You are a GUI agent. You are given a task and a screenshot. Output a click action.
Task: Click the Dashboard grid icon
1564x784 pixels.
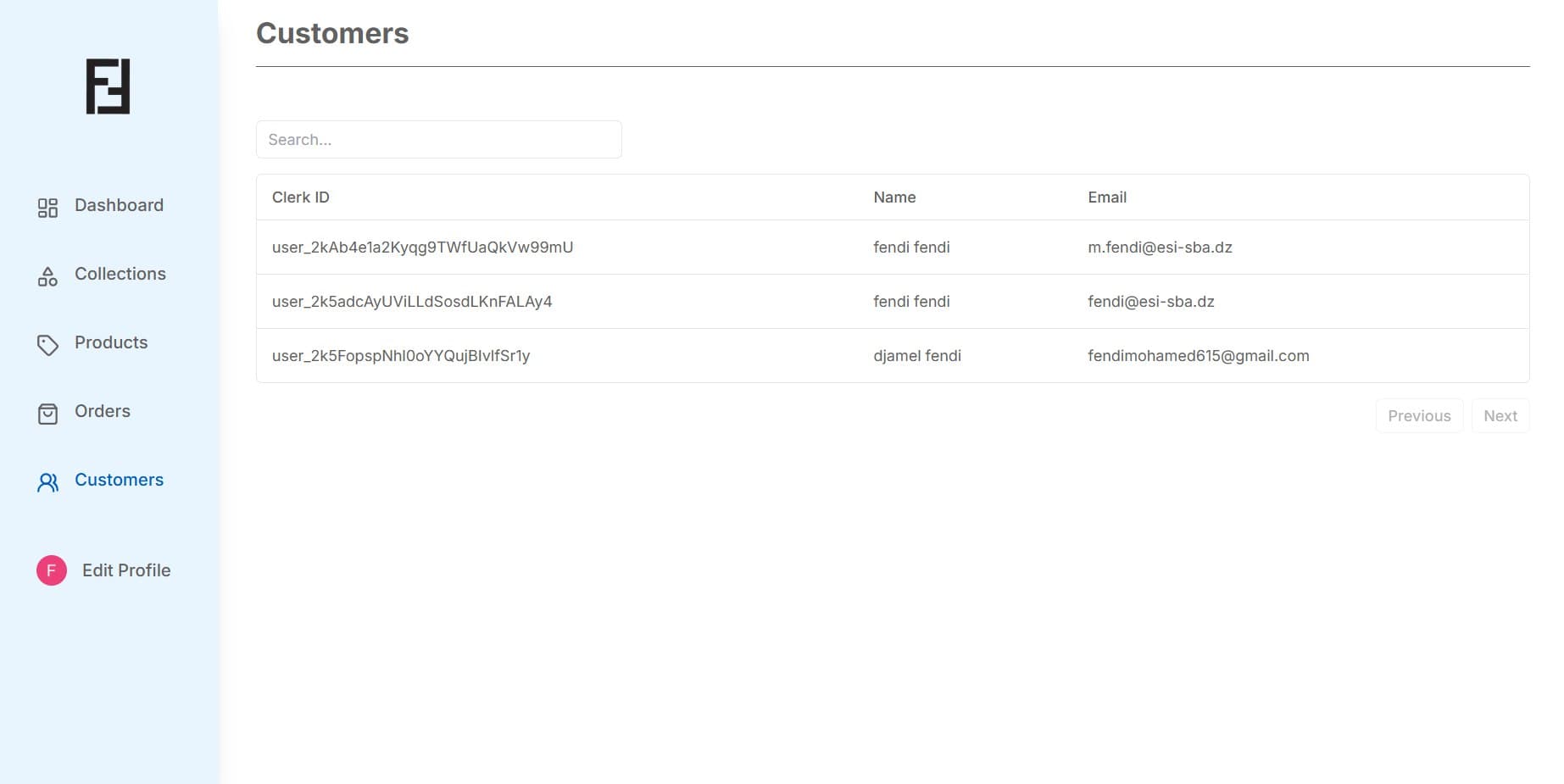coord(47,208)
